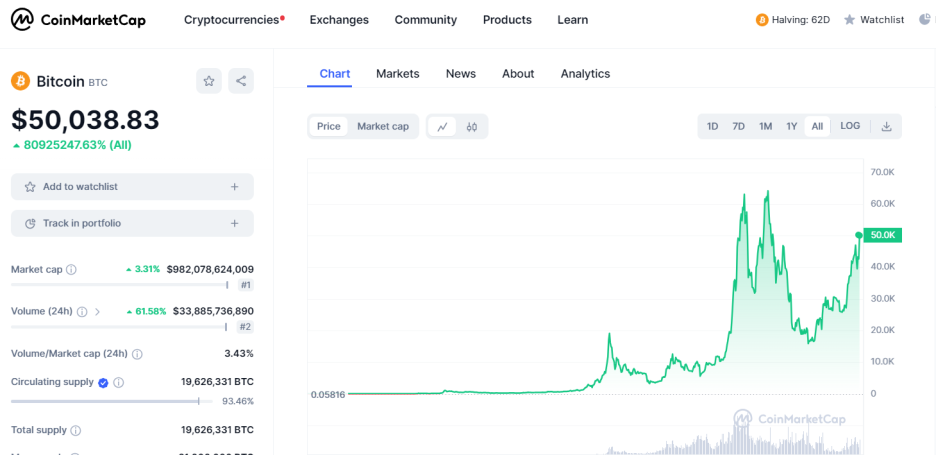Viewport: 936px width, 455px height.
Task: Click the Watchlist star icon in header
Action: click(849, 20)
